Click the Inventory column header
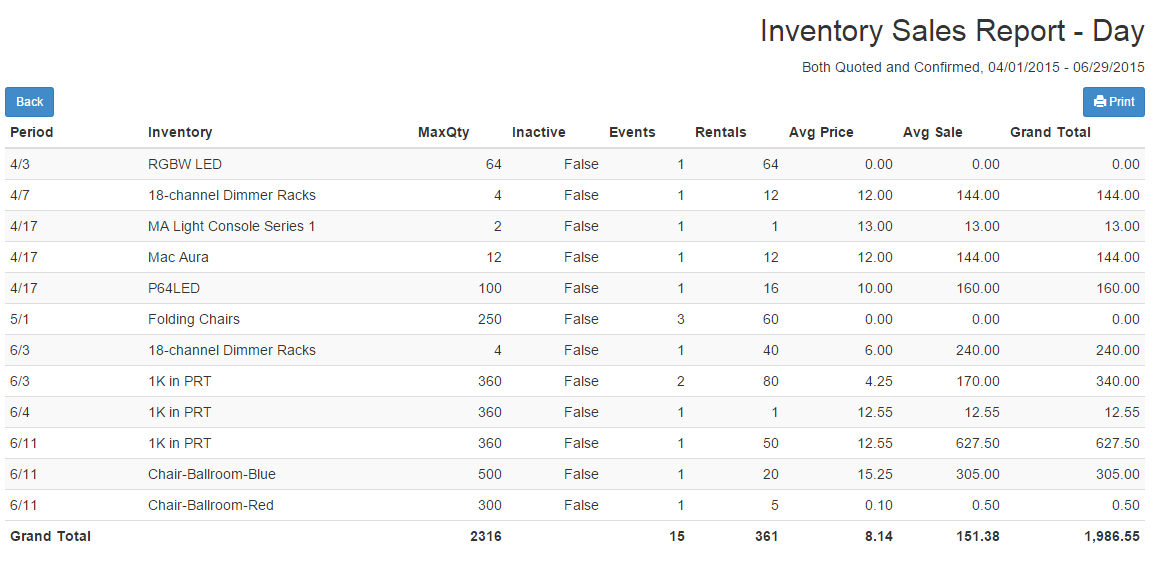The height and width of the screenshot is (564, 1153). [x=180, y=132]
